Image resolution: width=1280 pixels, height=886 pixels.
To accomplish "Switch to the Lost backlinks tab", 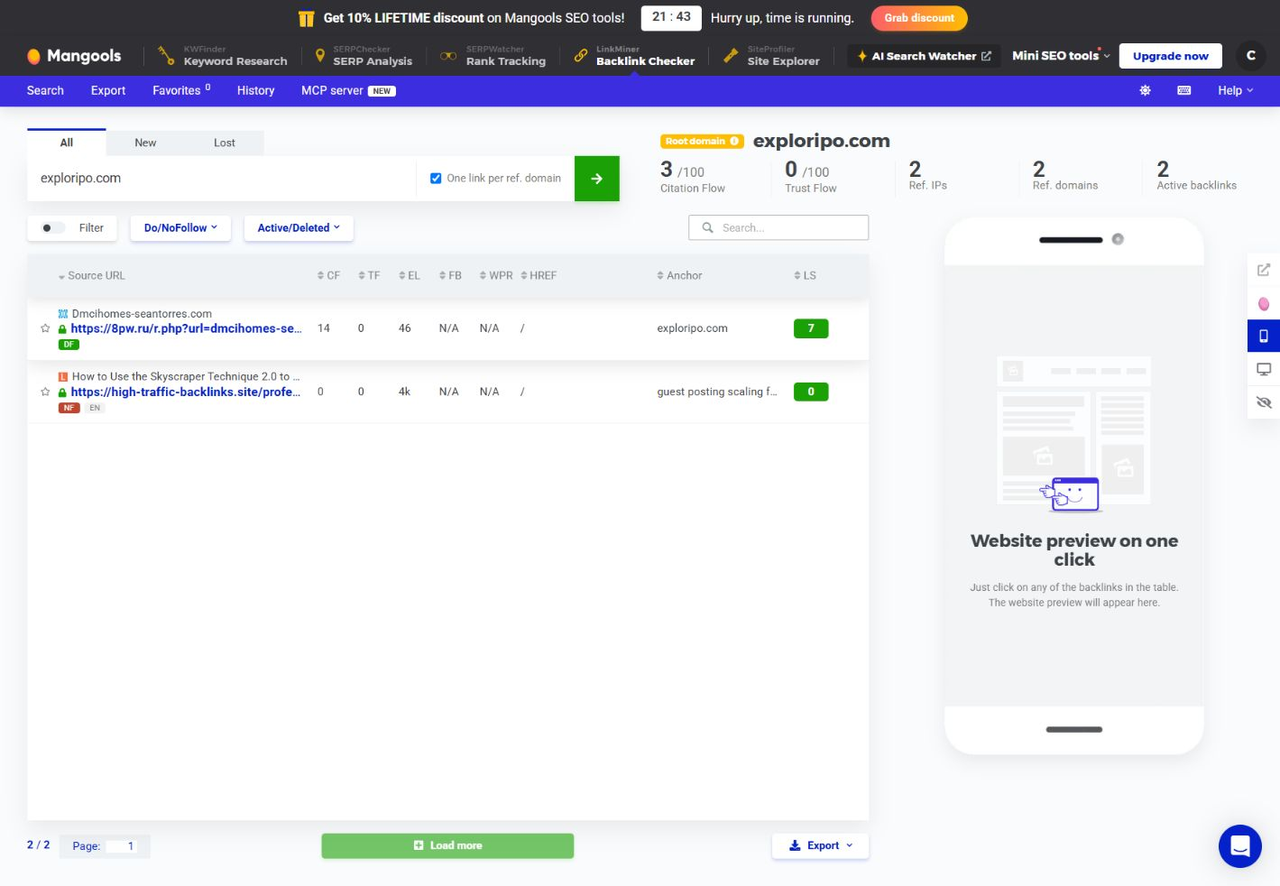I will click(224, 143).
